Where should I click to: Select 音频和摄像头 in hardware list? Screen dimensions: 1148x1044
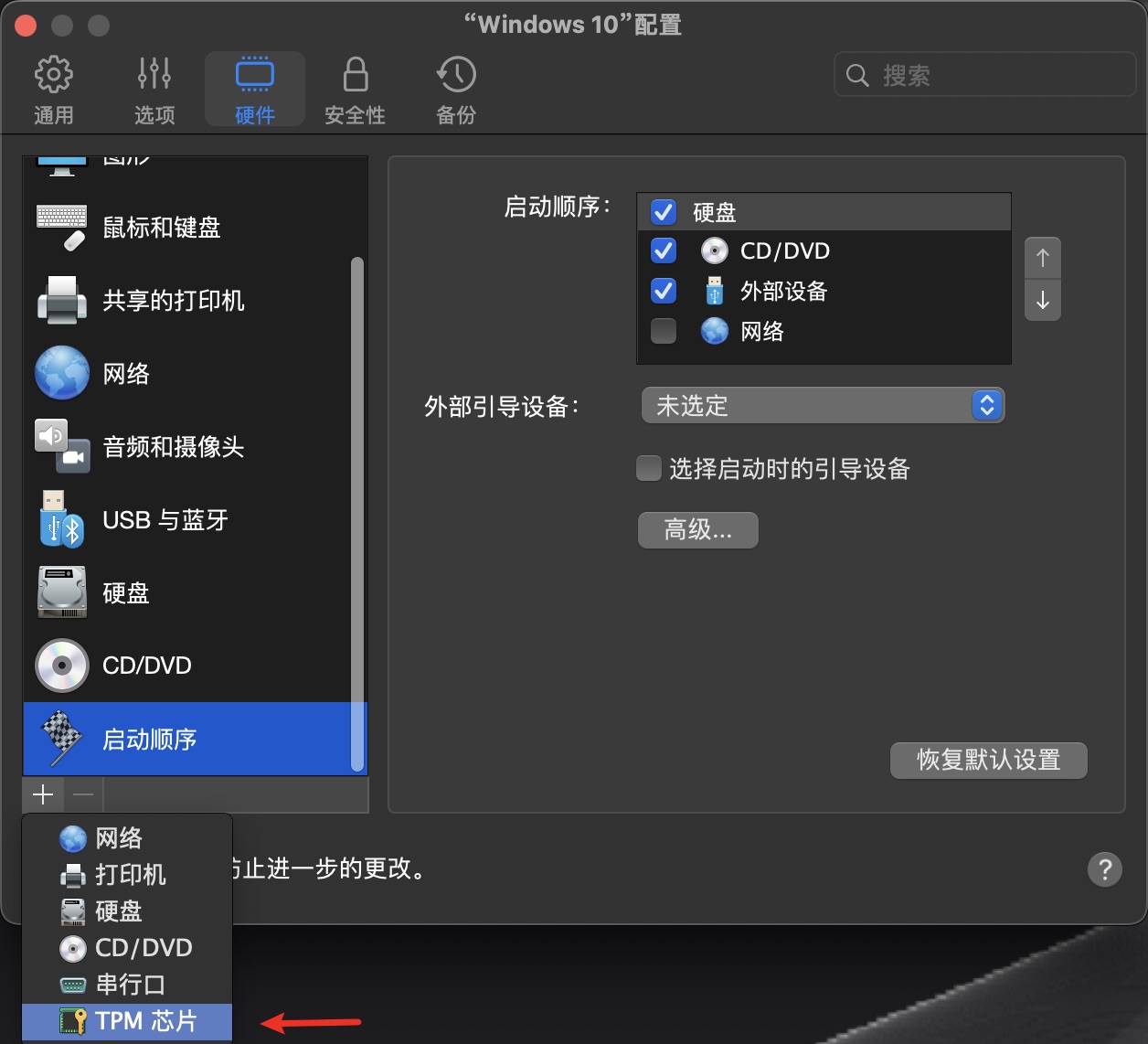186,447
